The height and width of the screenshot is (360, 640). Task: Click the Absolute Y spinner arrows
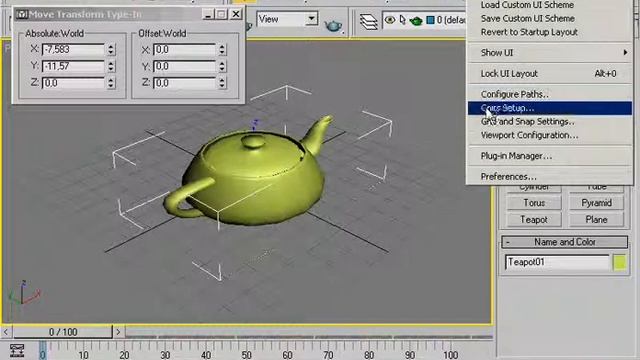point(111,67)
